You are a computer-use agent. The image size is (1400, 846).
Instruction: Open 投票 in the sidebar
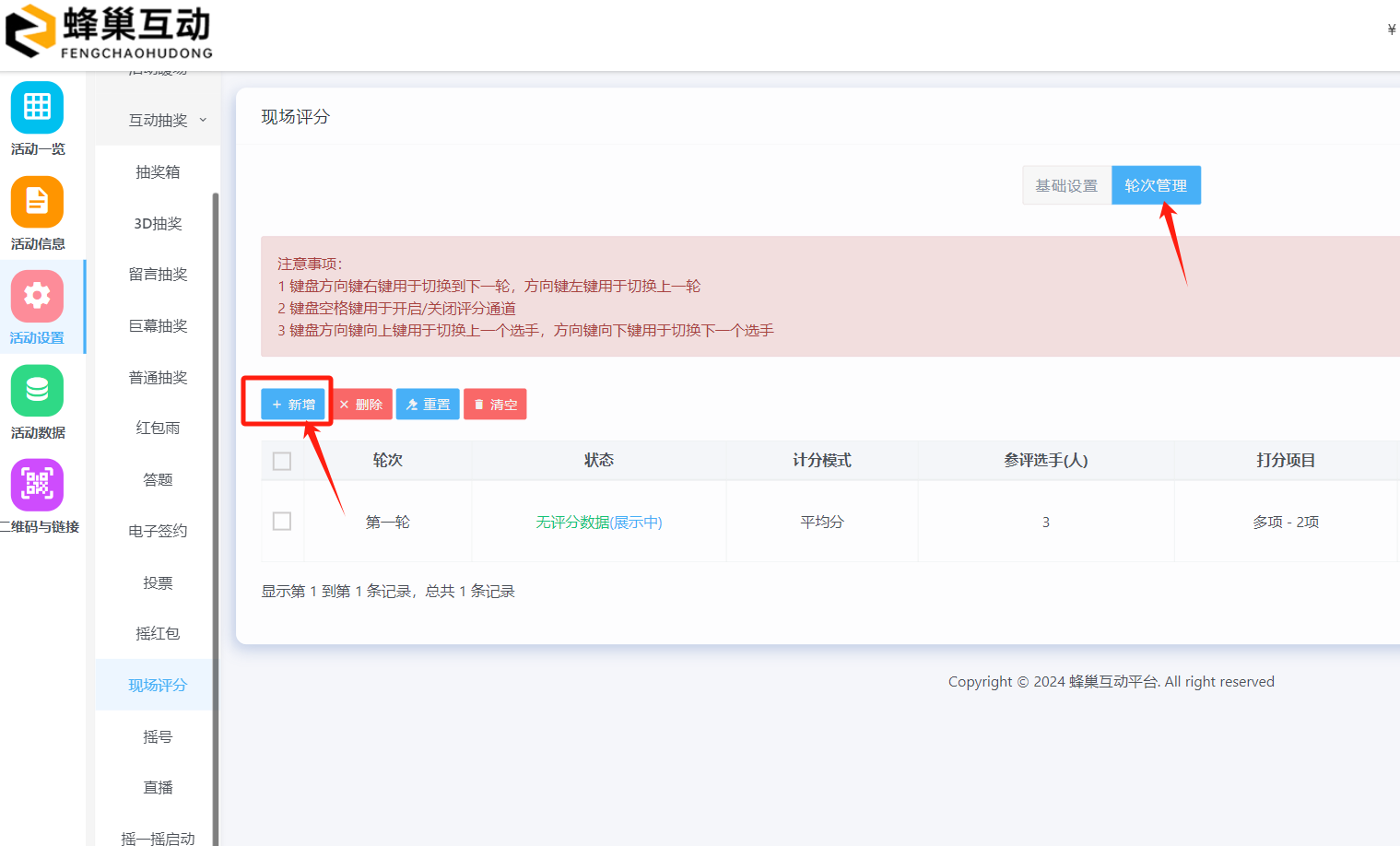158,583
